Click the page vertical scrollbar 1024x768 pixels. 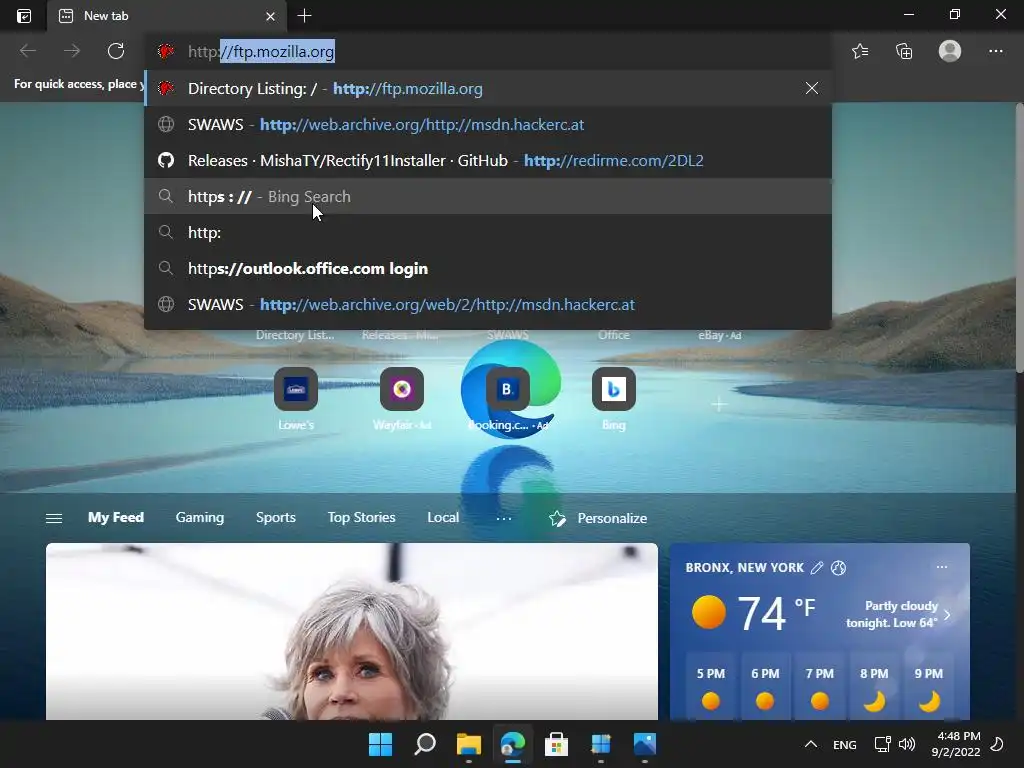click(1019, 238)
